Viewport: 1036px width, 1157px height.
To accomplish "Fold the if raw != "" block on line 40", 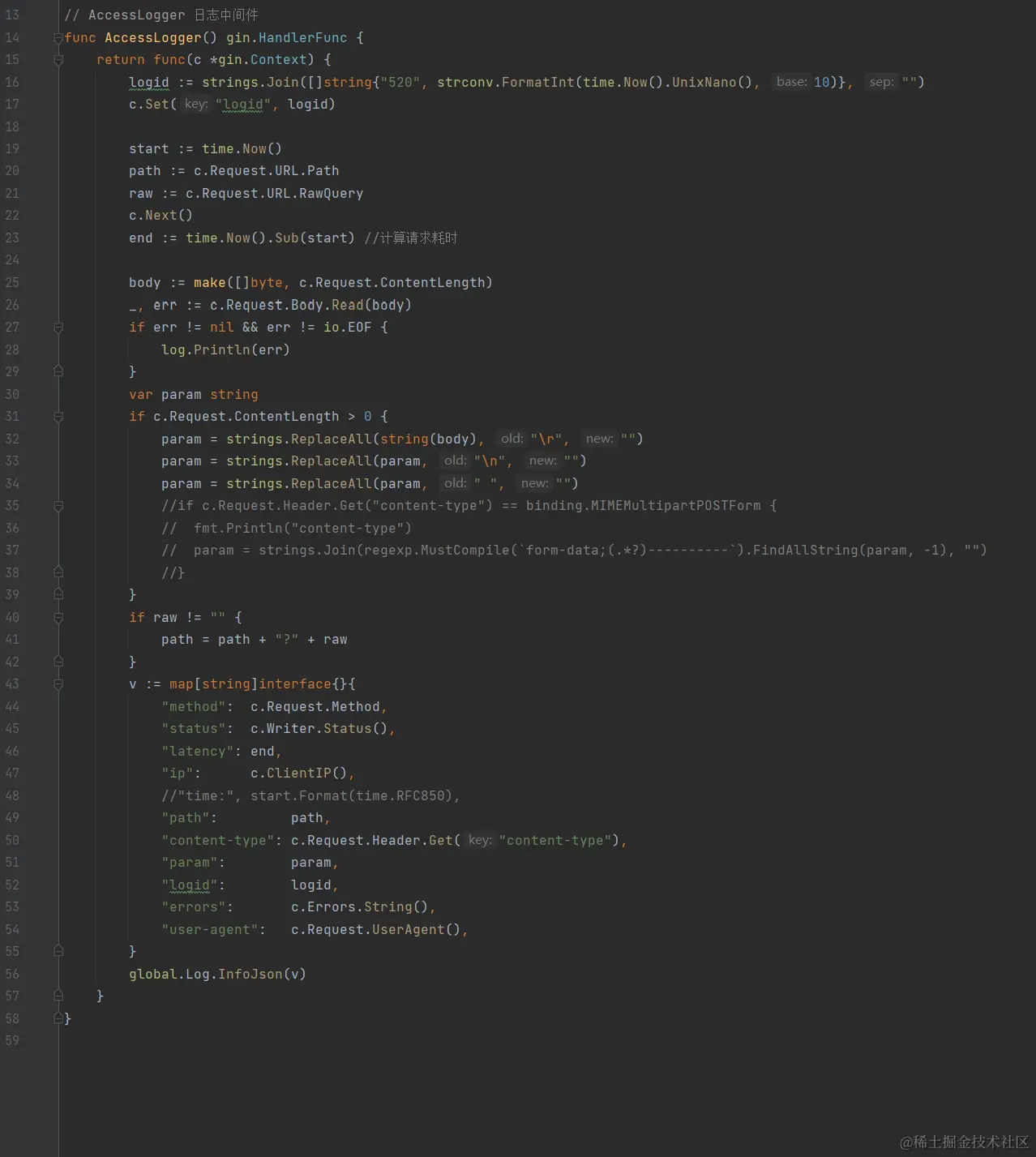I will [58, 618].
